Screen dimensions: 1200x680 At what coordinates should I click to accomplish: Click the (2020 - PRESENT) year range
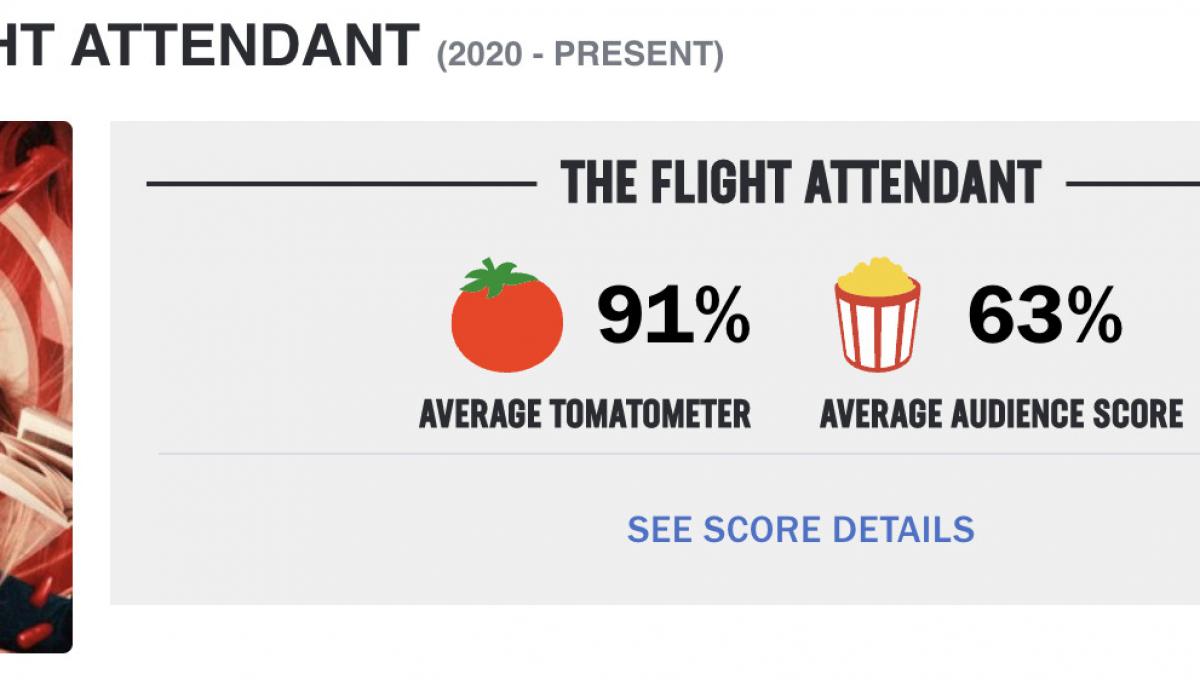[580, 55]
